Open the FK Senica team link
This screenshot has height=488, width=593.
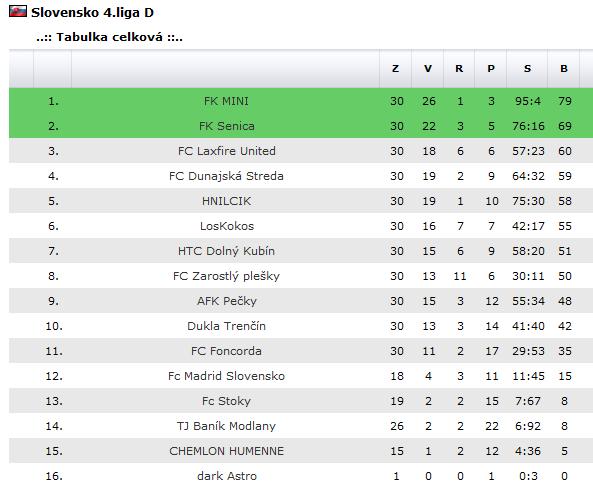pos(227,126)
